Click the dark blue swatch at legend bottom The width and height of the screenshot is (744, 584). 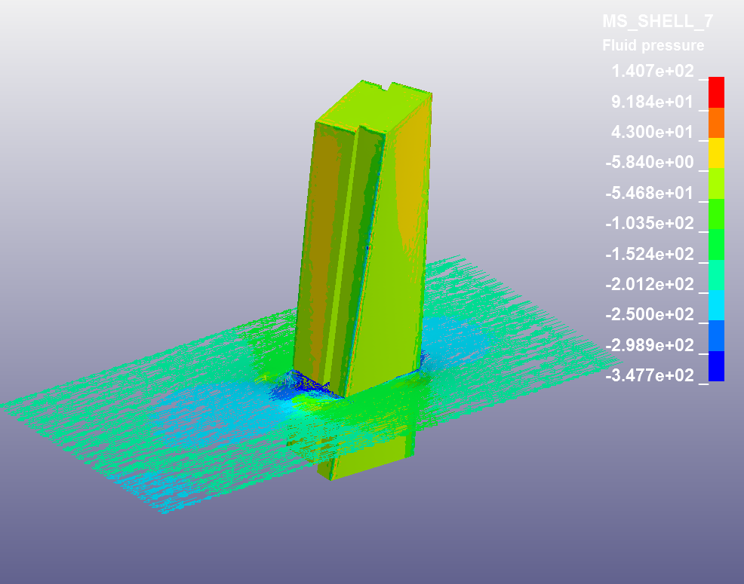click(x=716, y=366)
